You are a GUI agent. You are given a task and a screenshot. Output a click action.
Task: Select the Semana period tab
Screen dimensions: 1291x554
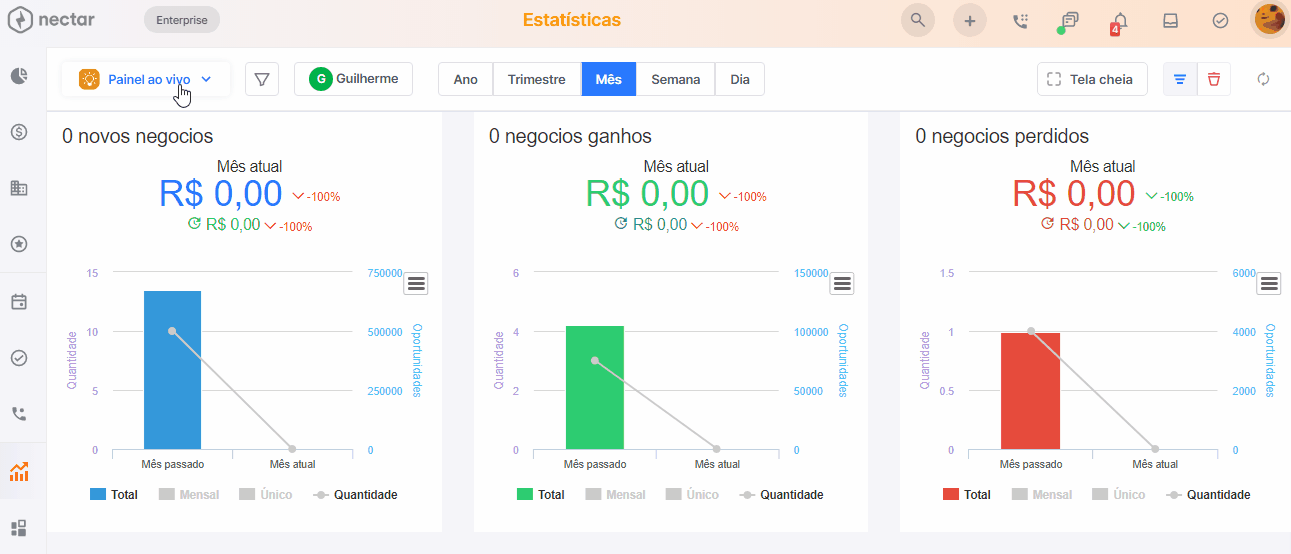tap(675, 79)
